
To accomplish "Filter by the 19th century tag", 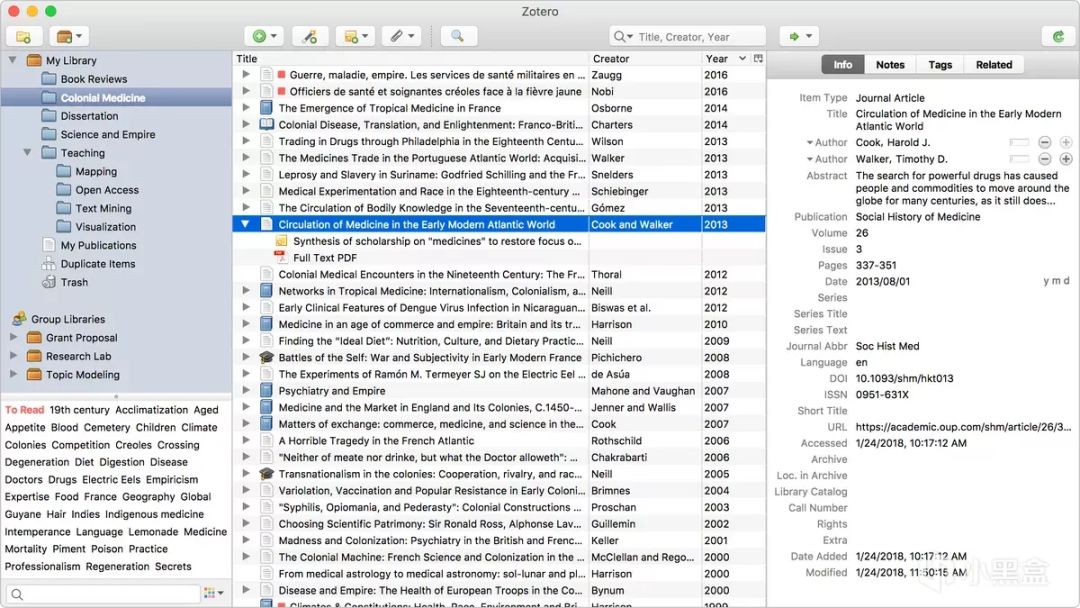I will [x=79, y=410].
